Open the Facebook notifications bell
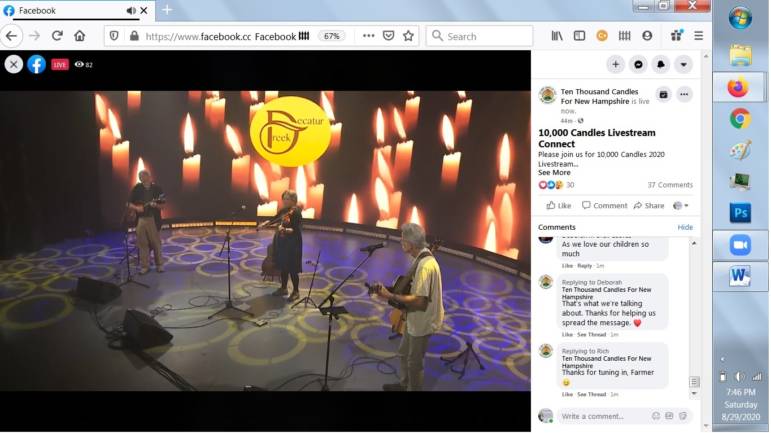Viewport: 771px width, 433px height. 661,64
